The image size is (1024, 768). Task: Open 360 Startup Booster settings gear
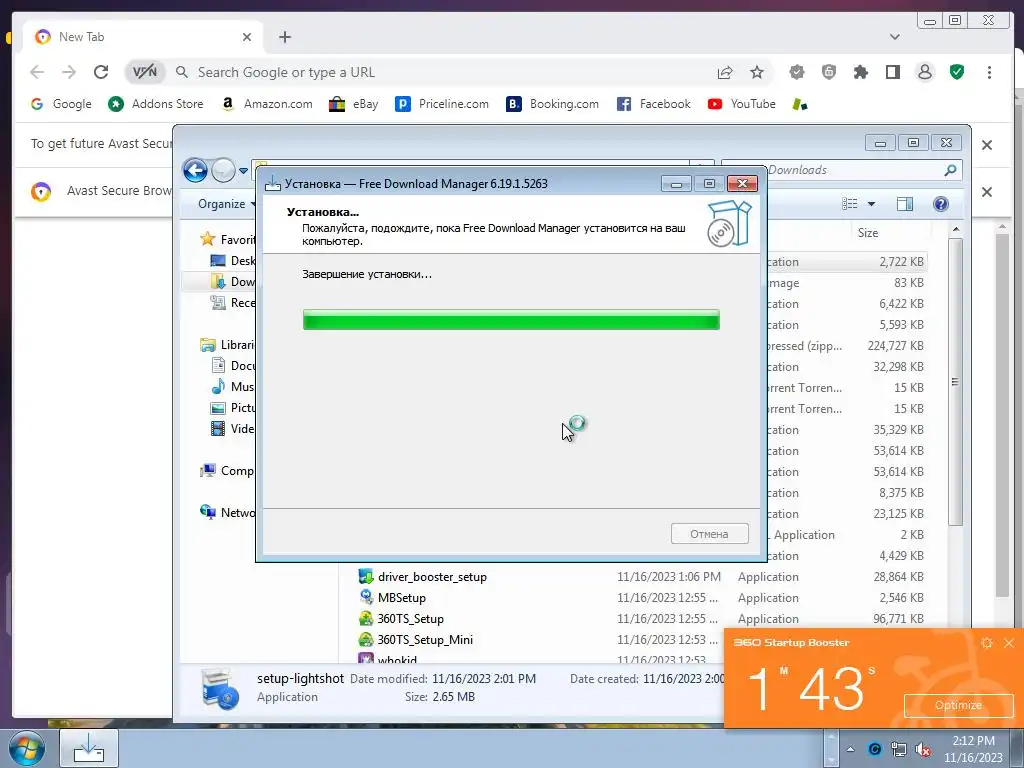tap(987, 643)
